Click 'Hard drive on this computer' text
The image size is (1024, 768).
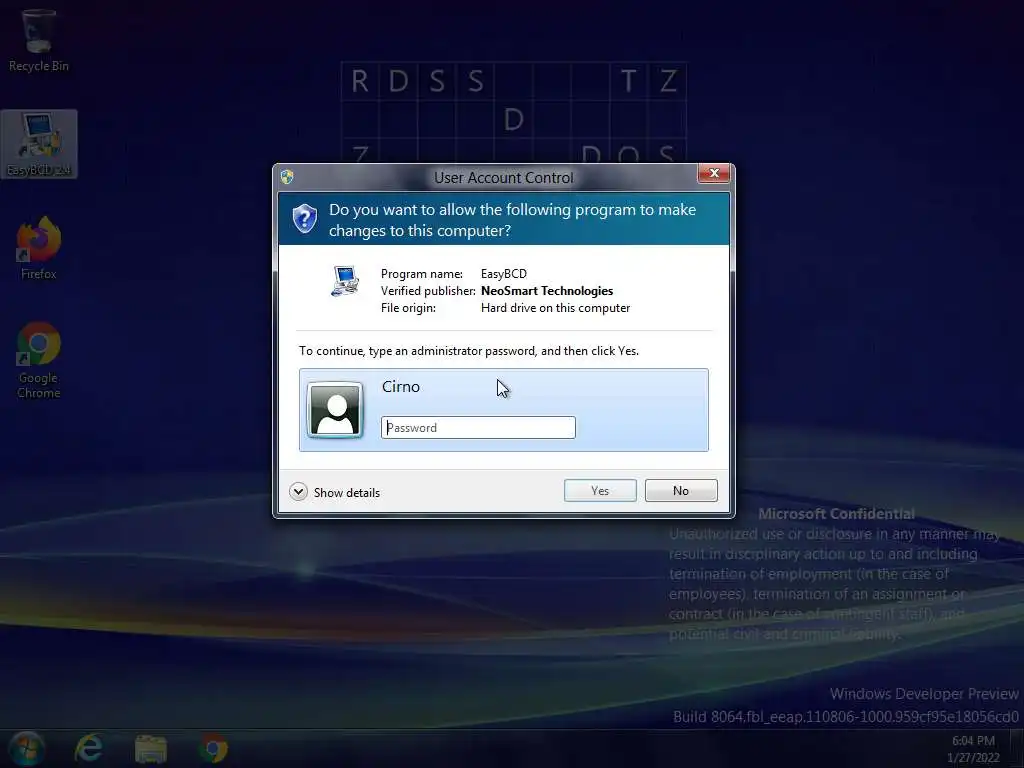point(555,308)
